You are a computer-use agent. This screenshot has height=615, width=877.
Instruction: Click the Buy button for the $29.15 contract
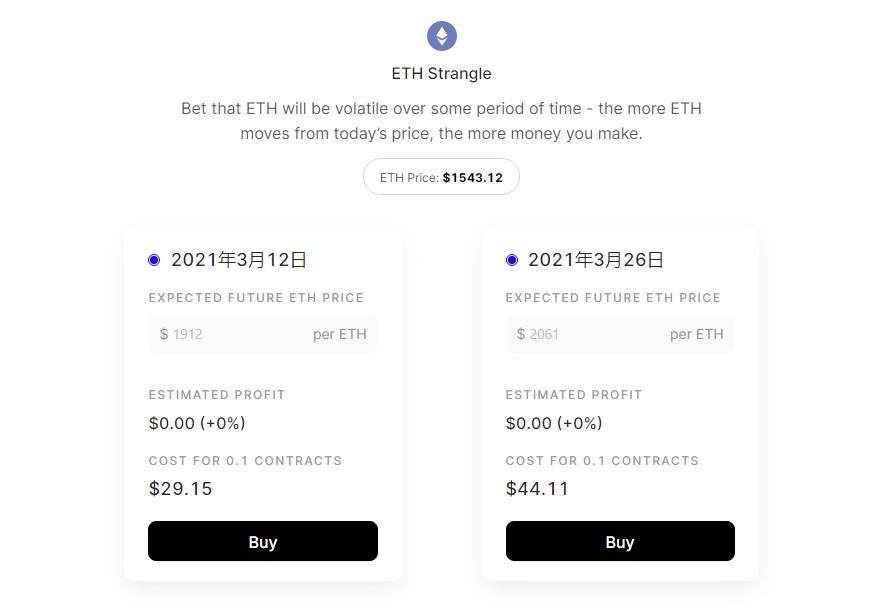click(x=263, y=541)
